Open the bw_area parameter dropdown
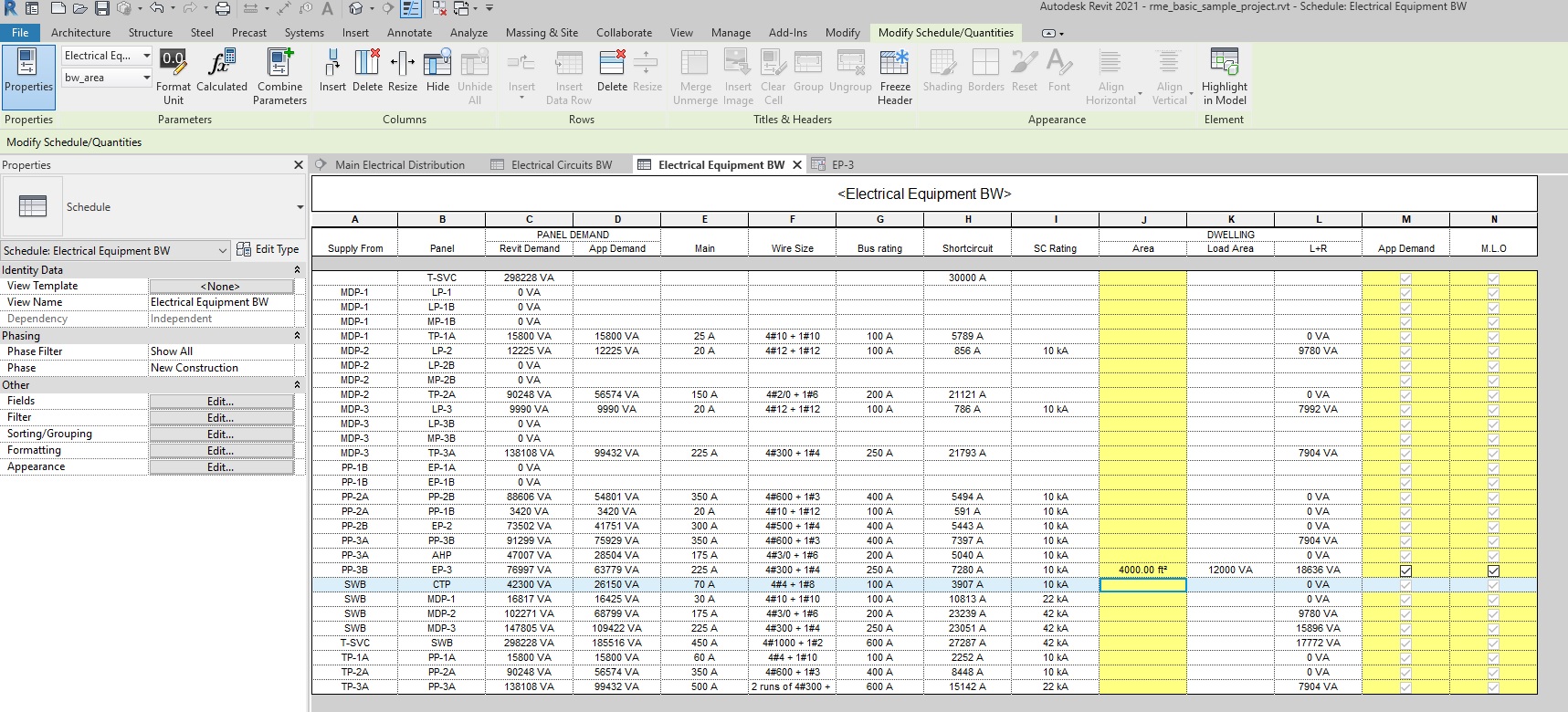 tap(146, 79)
